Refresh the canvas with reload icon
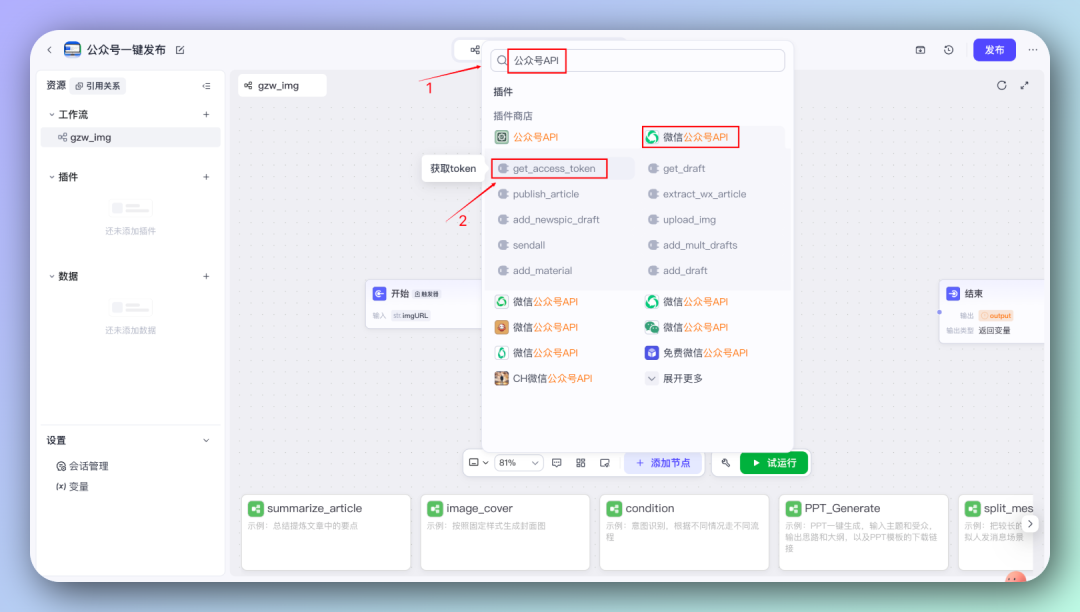The image size is (1080, 612). click(1001, 85)
